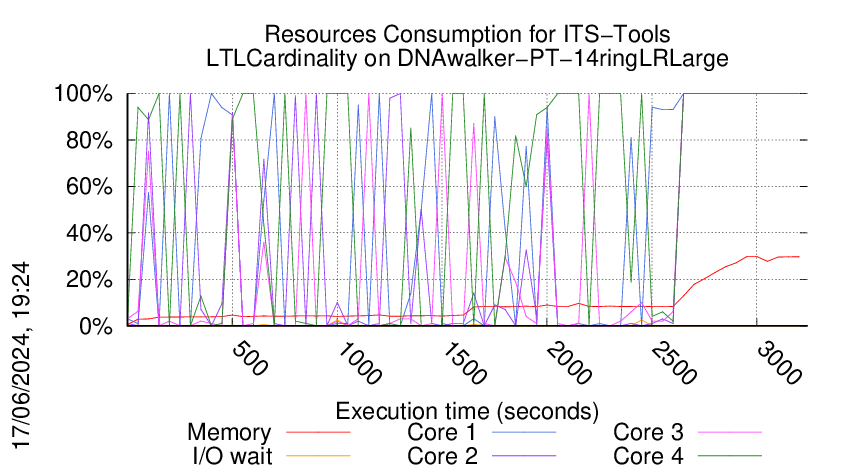Click the vertical date stamp '17/06/2024, 19:24'
The height and width of the screenshot is (475, 850).
21,356
